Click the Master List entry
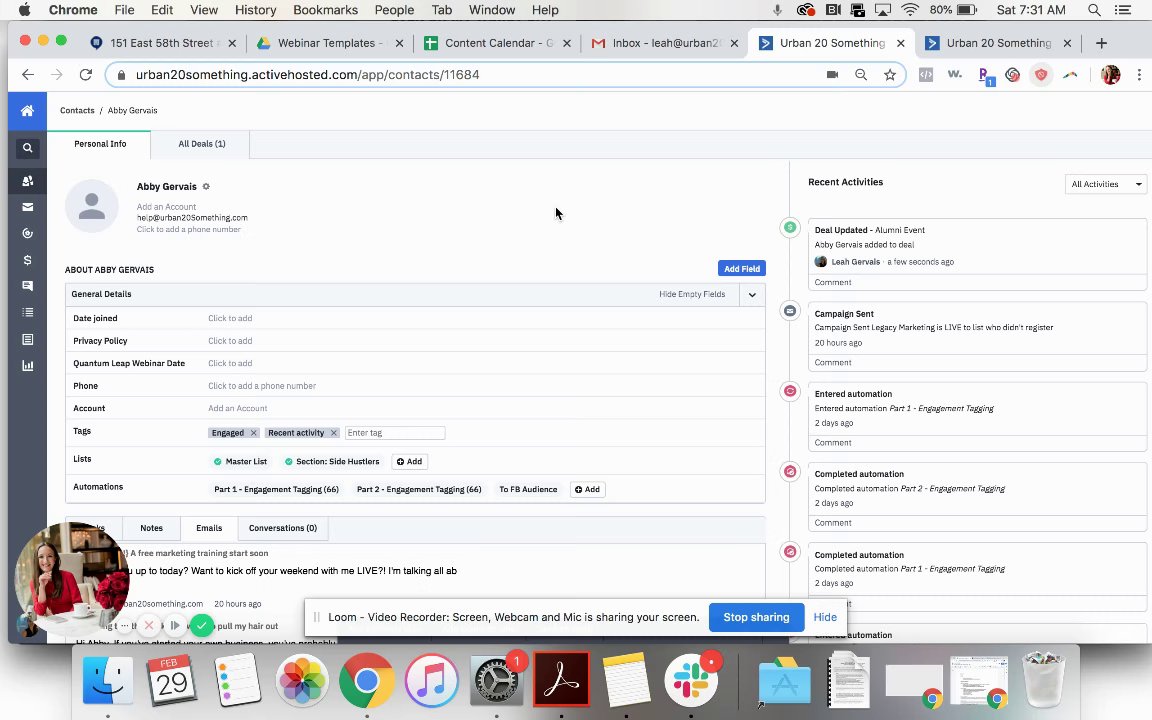1152x720 pixels. 240,461
